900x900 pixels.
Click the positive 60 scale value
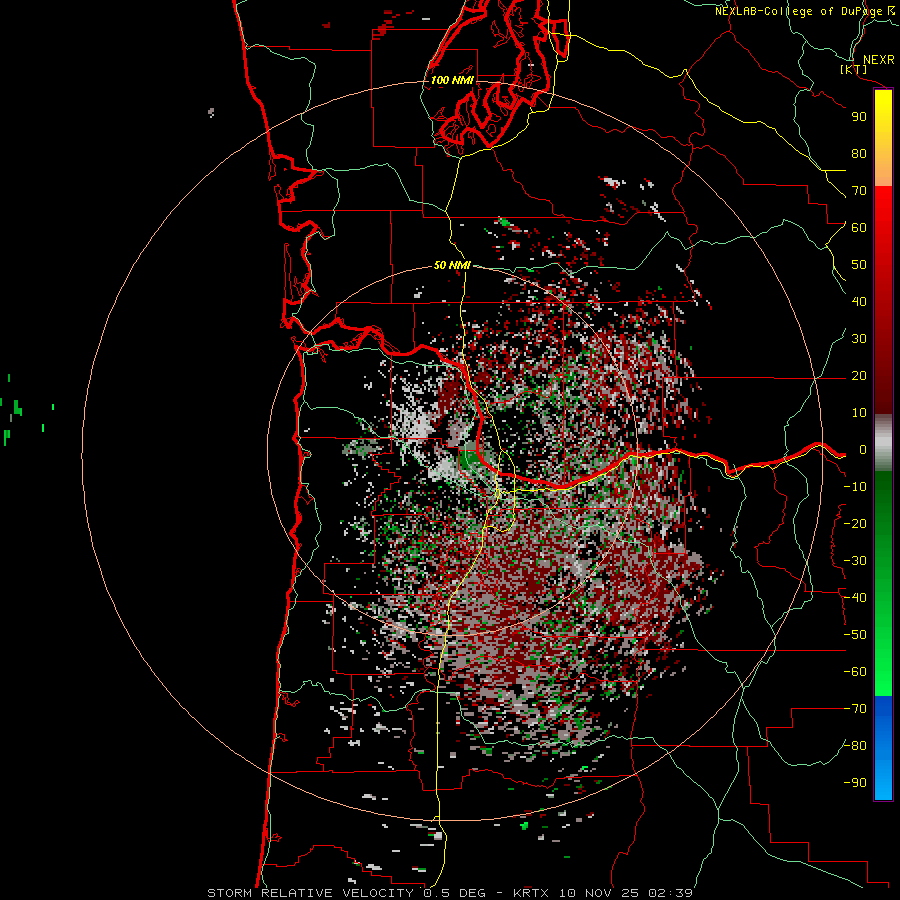point(859,227)
